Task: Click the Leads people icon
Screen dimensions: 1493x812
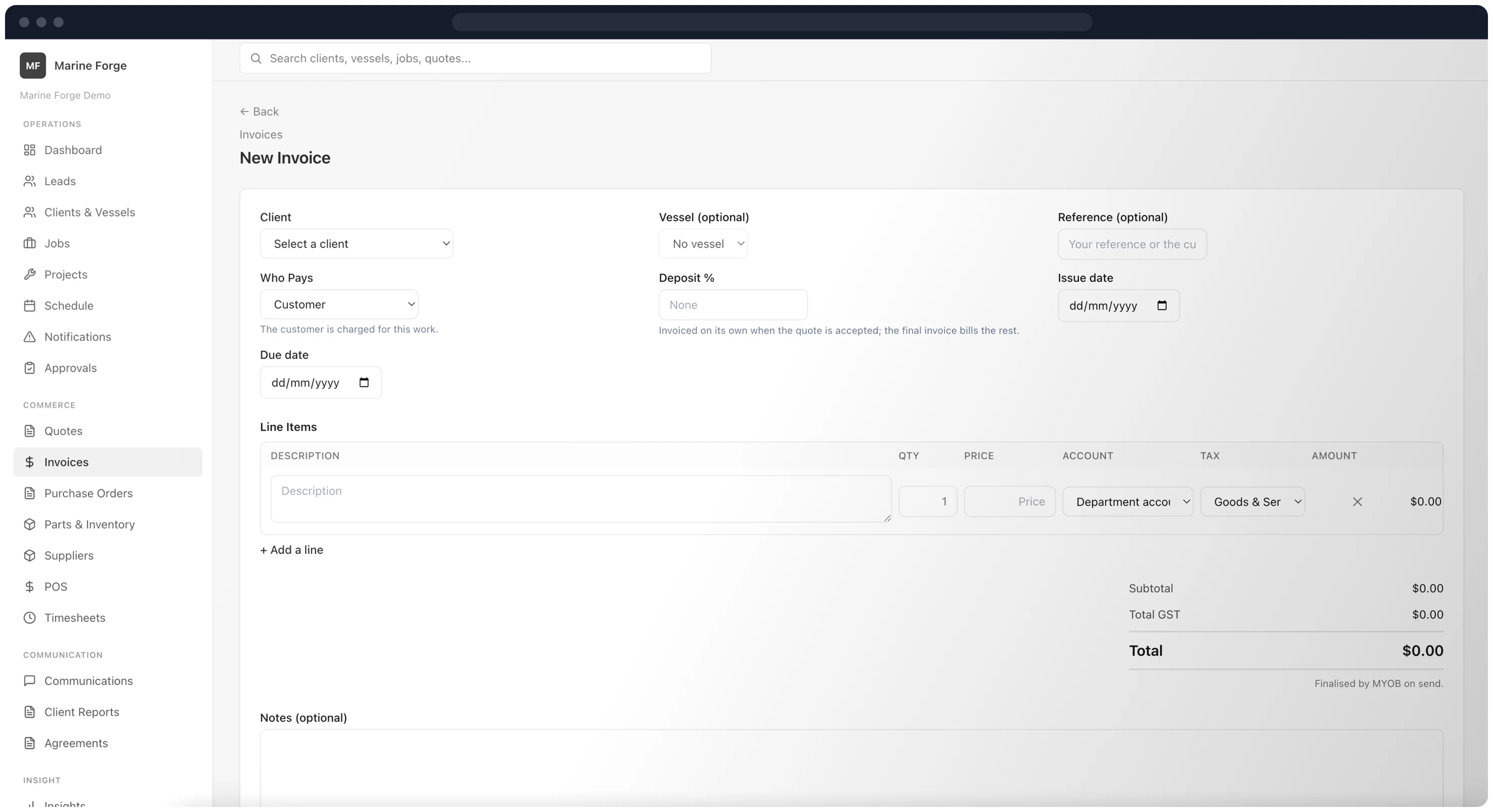Action: pos(30,182)
